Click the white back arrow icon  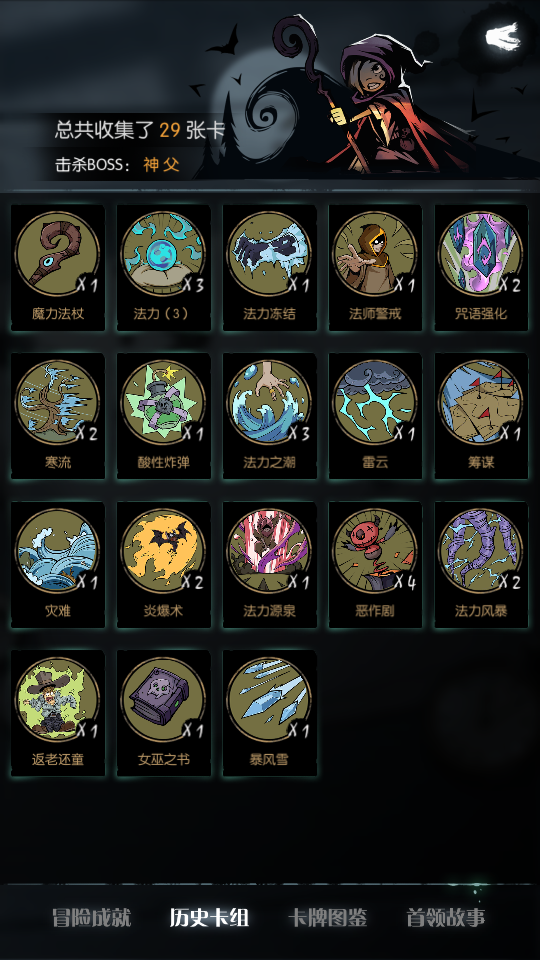point(503,37)
